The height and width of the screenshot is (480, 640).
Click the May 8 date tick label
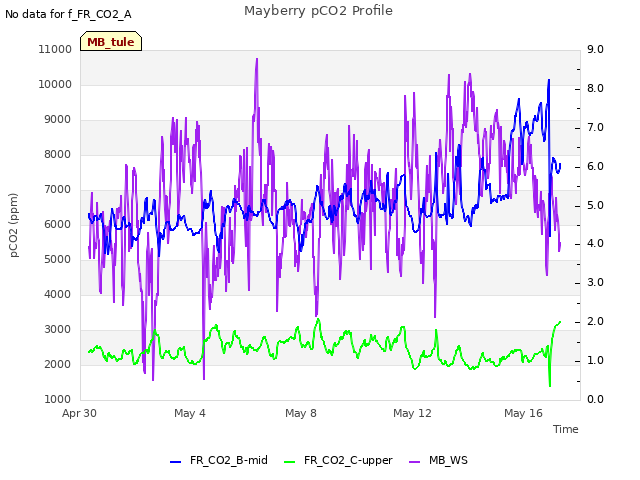[x=301, y=413]
